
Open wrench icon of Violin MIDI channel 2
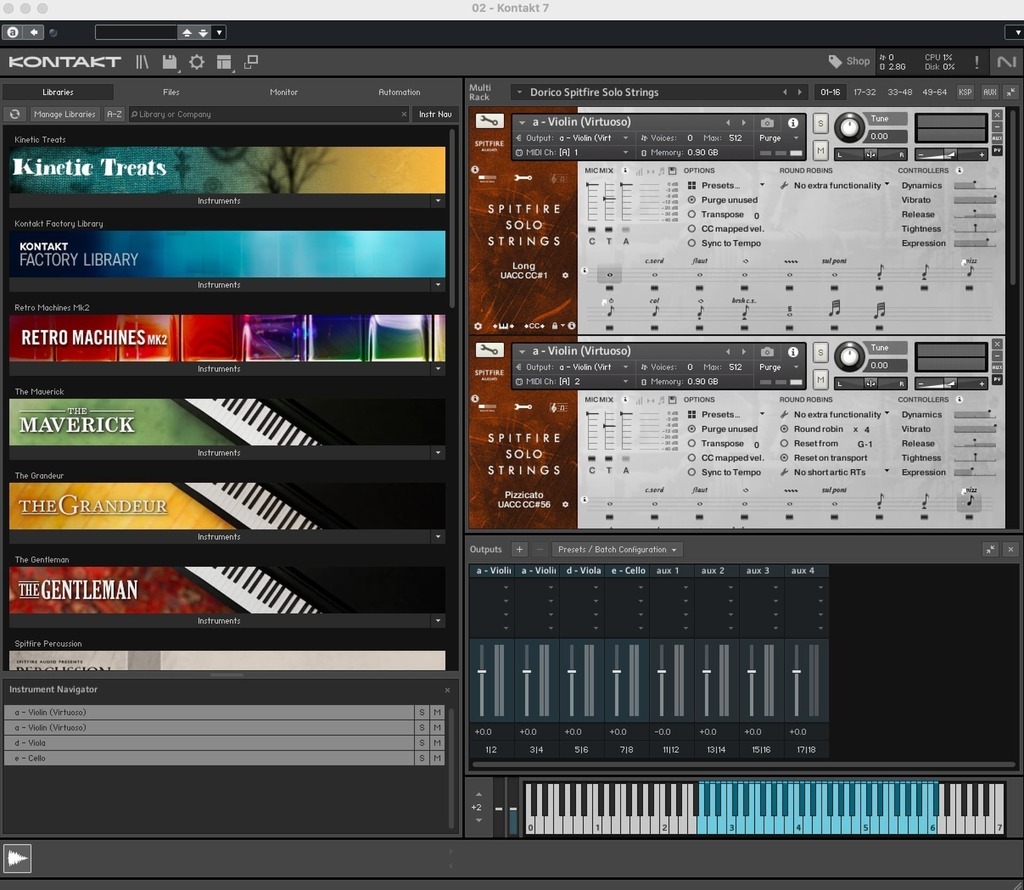489,350
